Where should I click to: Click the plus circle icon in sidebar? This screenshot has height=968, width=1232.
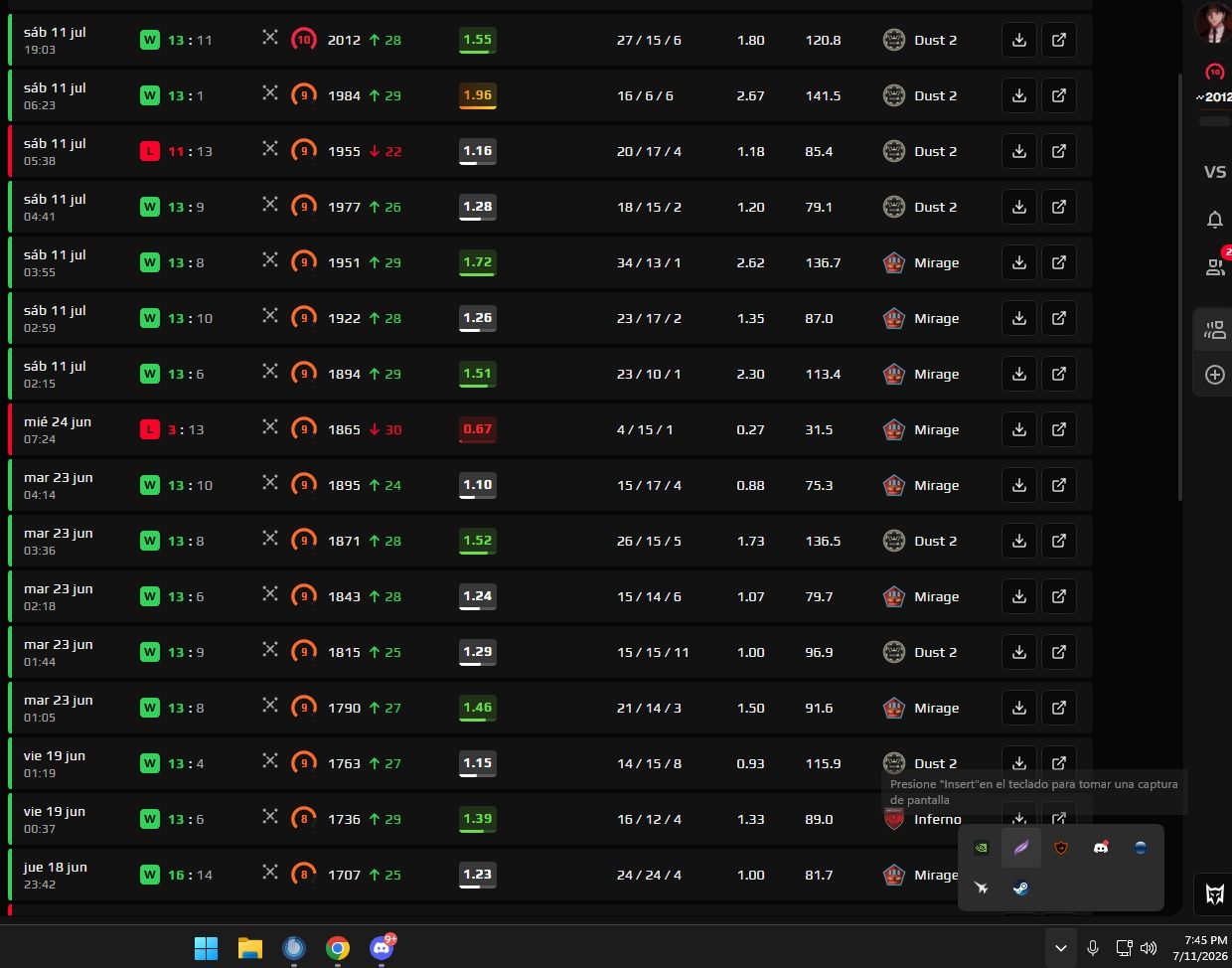coord(1214,375)
